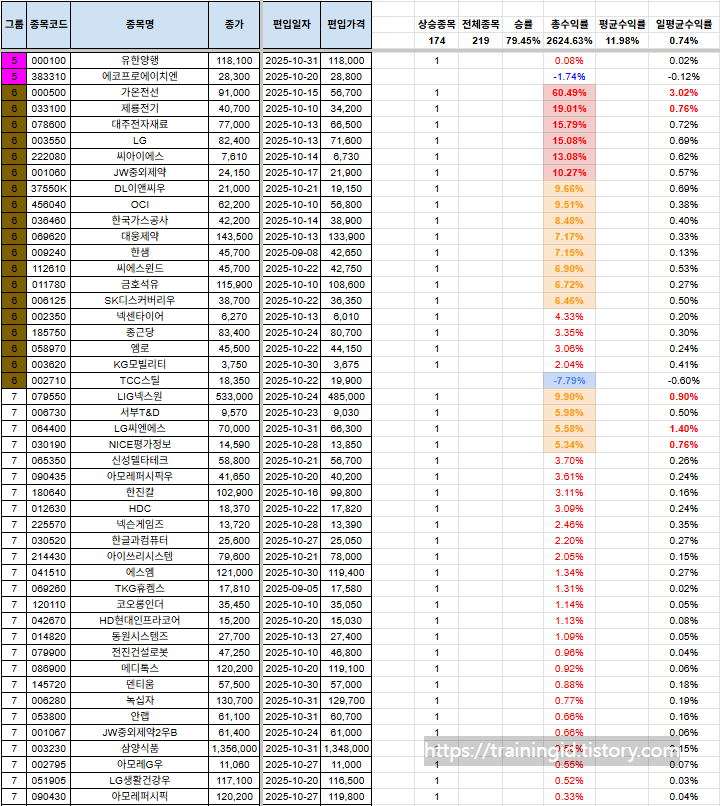Click the -7.79% return cell
720x806 pixels.
tap(569, 380)
